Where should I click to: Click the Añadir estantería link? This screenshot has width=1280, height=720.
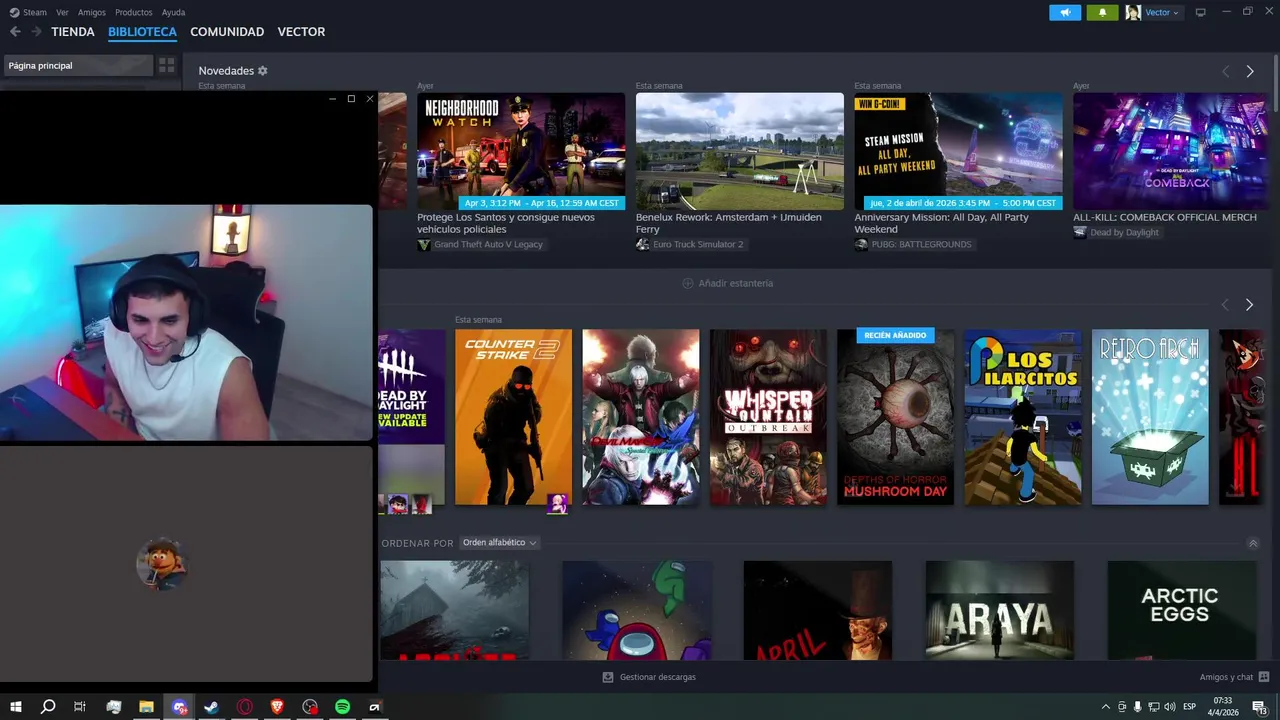[x=735, y=283]
